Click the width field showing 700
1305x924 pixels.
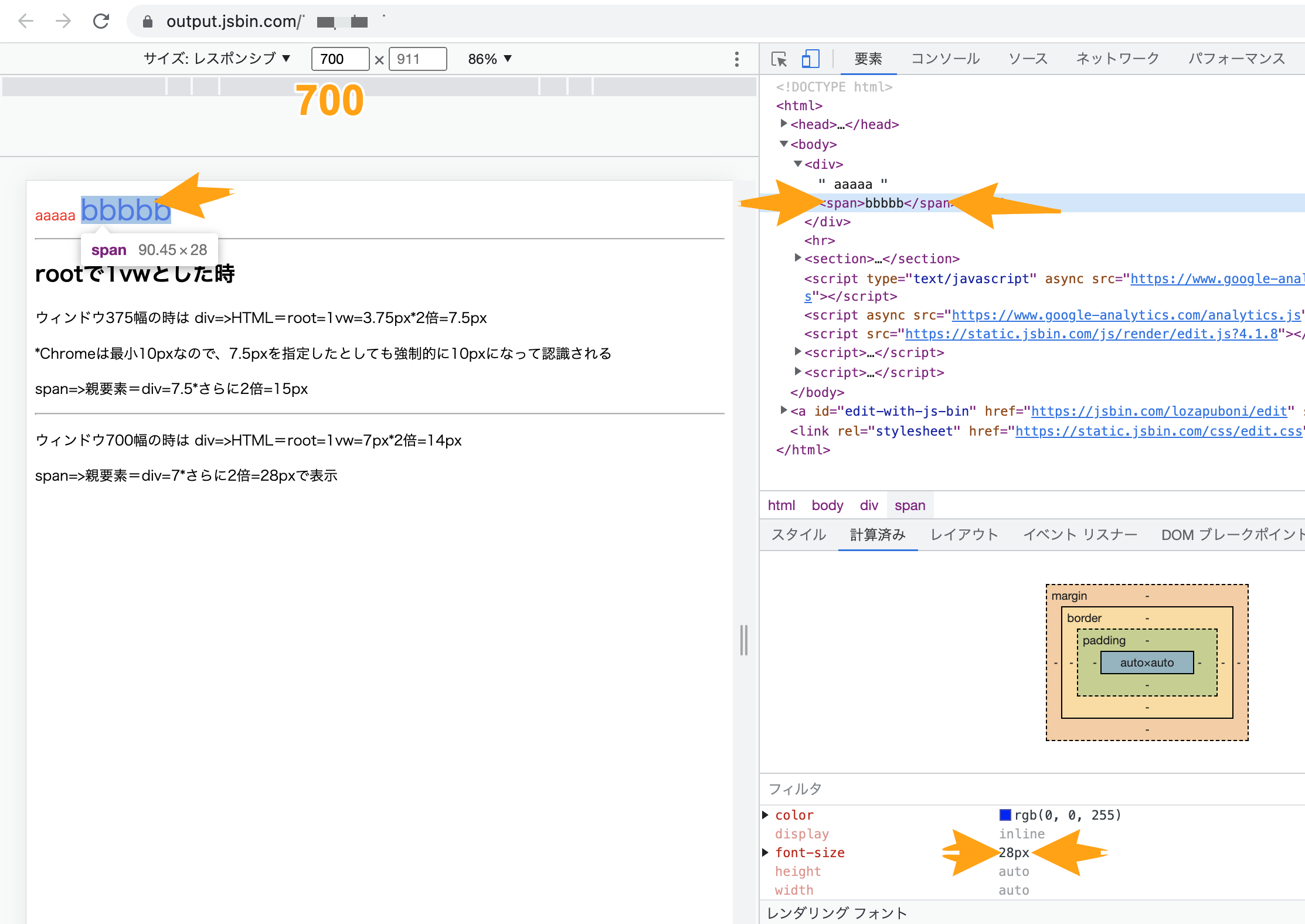tap(340, 59)
